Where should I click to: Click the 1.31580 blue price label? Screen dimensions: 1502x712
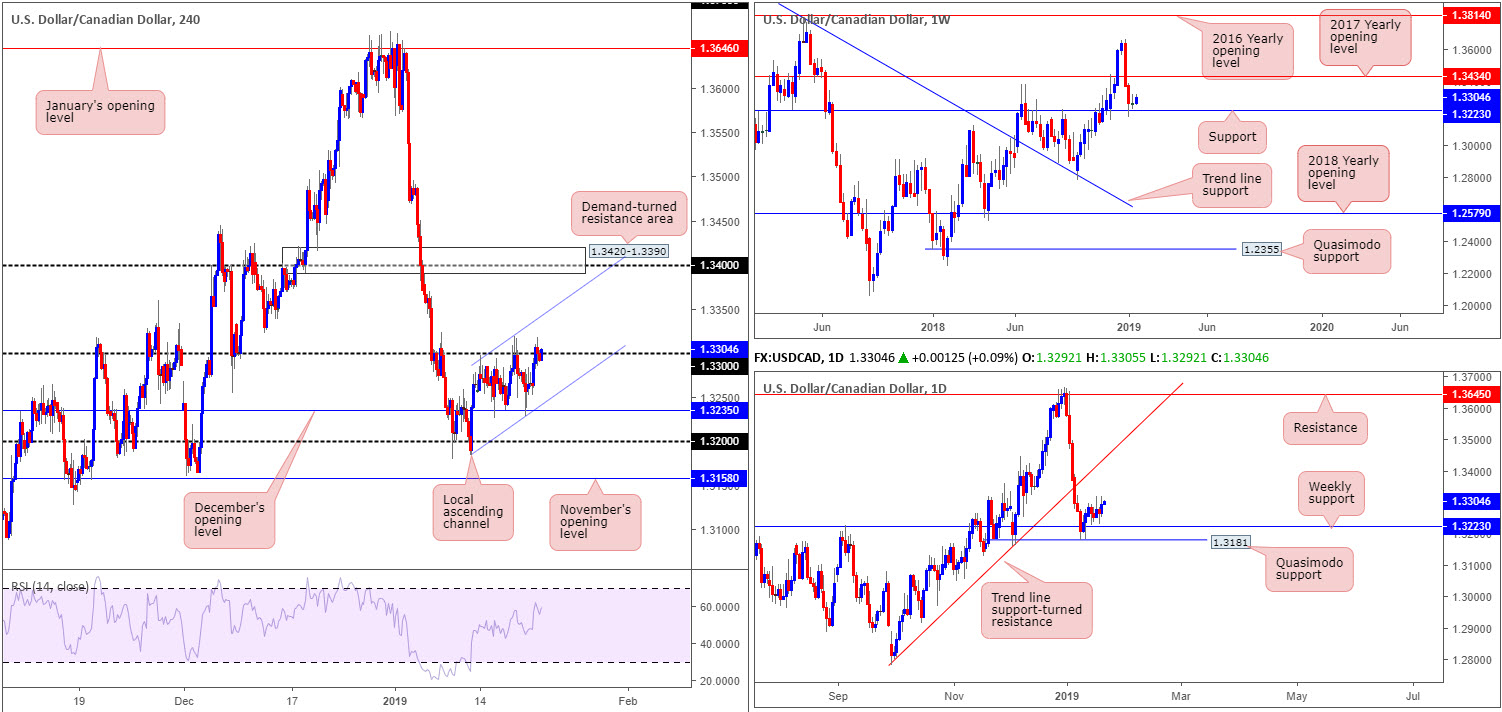pos(719,478)
